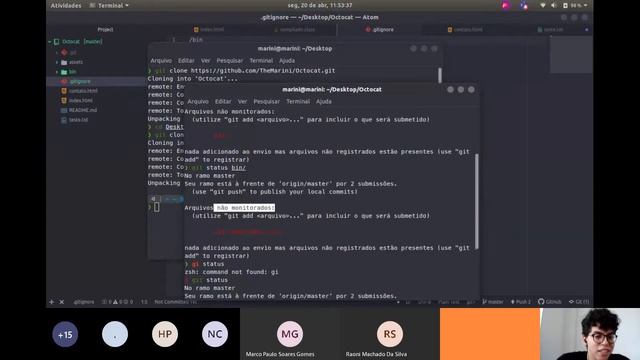640x360 pixels.
Task: Click the volume speaker icon in the tray
Action: (553, 5)
